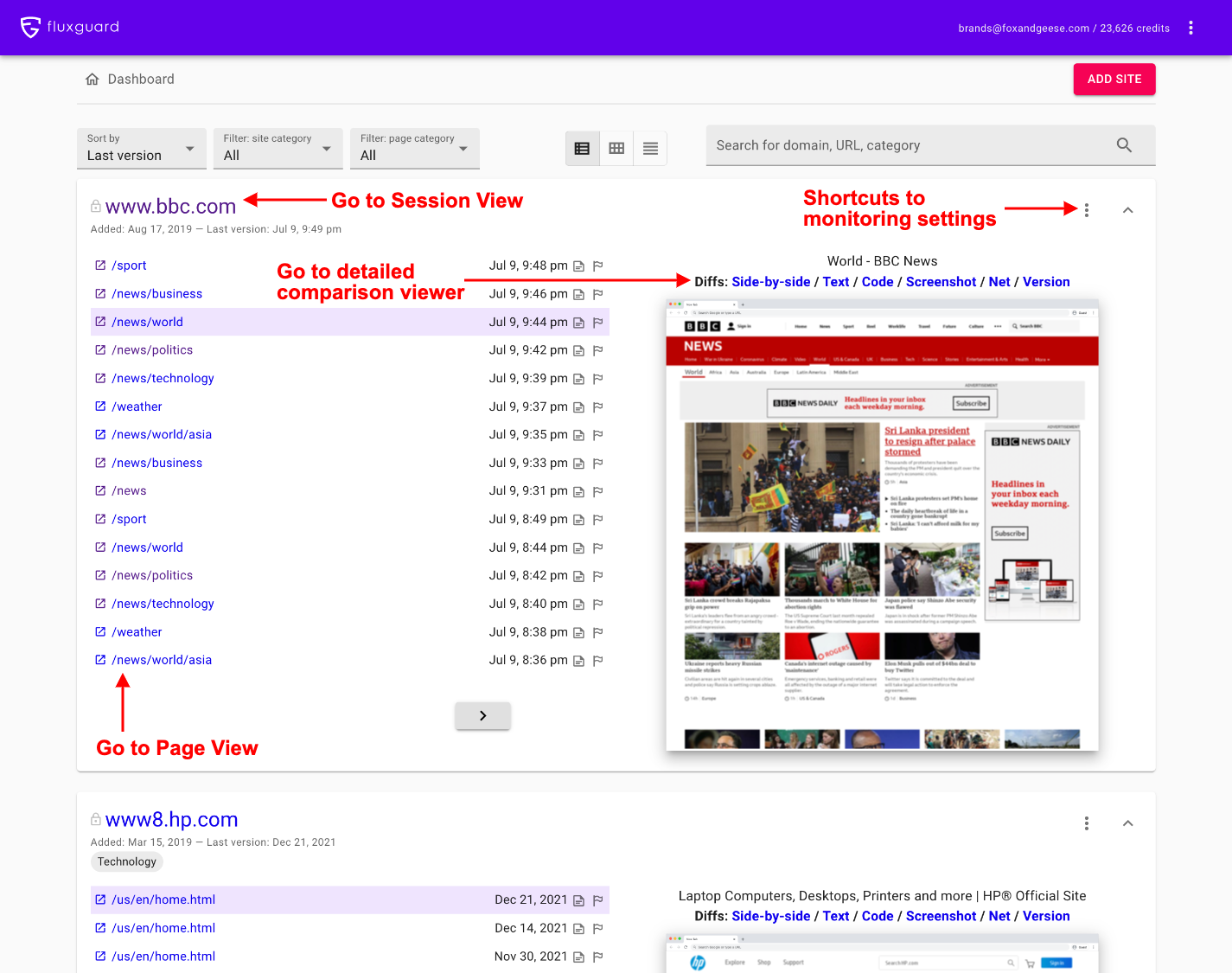This screenshot has width=1232, height=973.
Task: Open www8.hp.com site link
Action: 171,820
